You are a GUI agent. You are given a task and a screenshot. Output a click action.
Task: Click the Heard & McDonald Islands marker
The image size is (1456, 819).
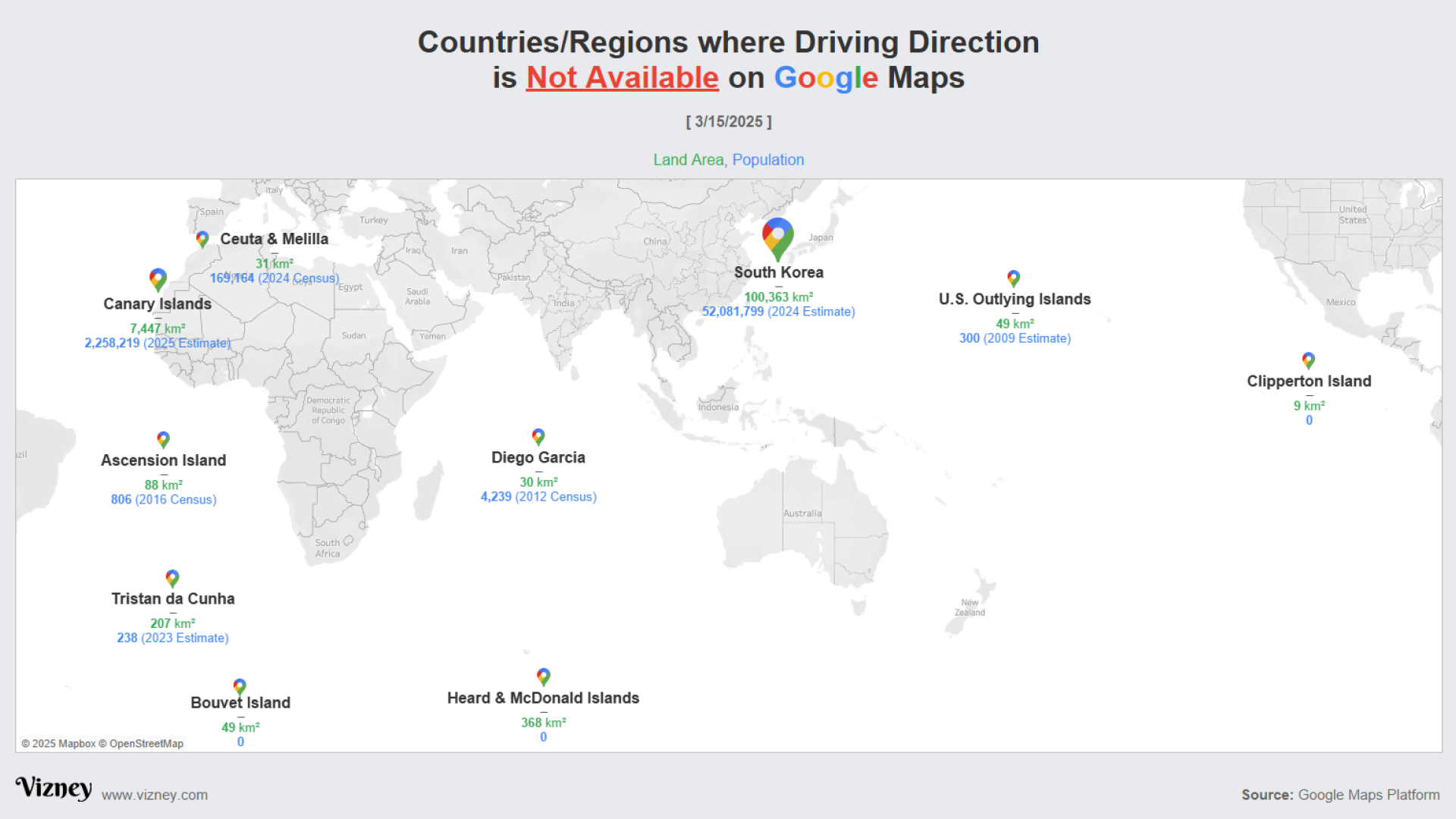pos(543,676)
